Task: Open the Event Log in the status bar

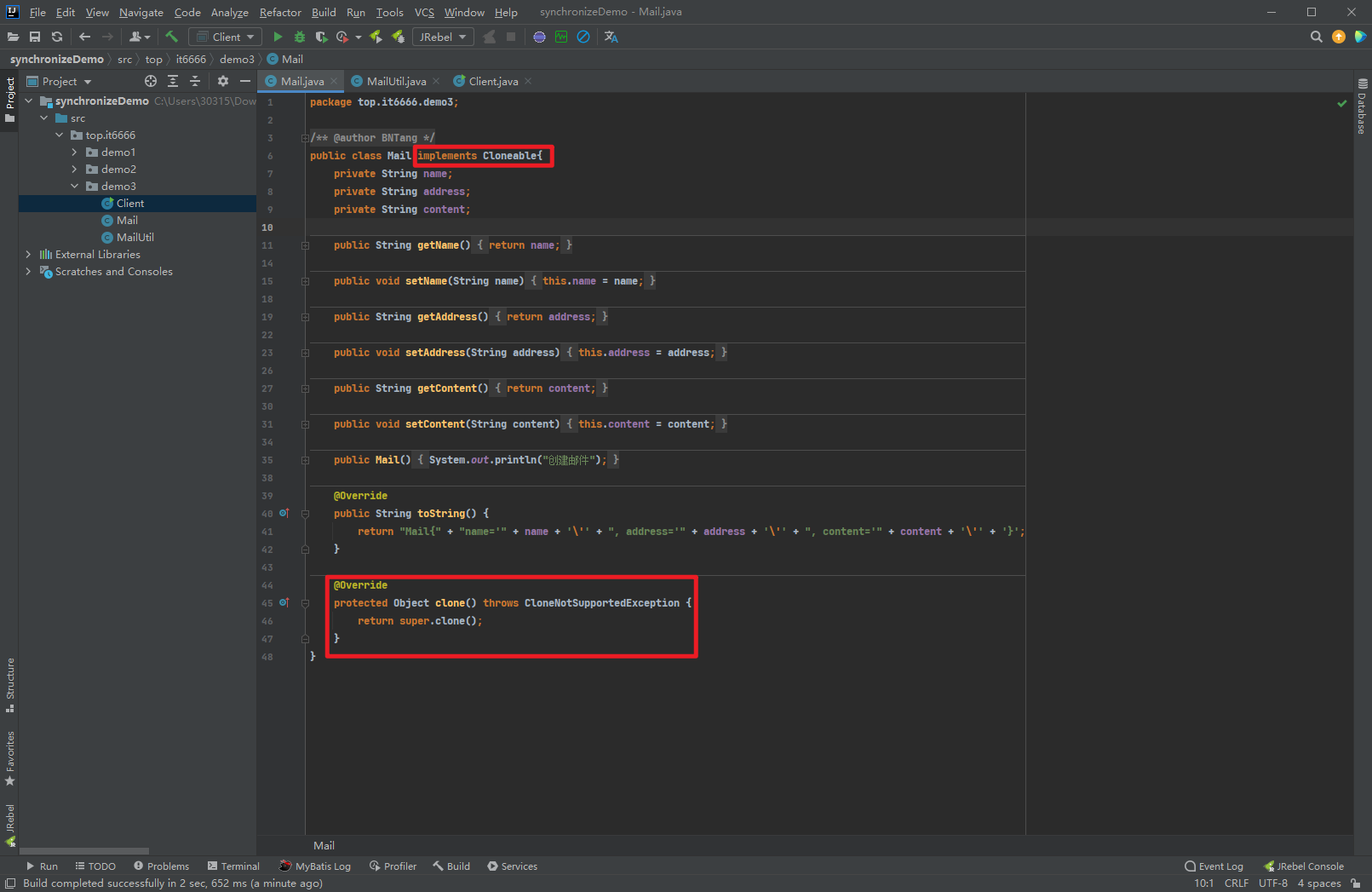Action: pyautogui.click(x=1214, y=866)
